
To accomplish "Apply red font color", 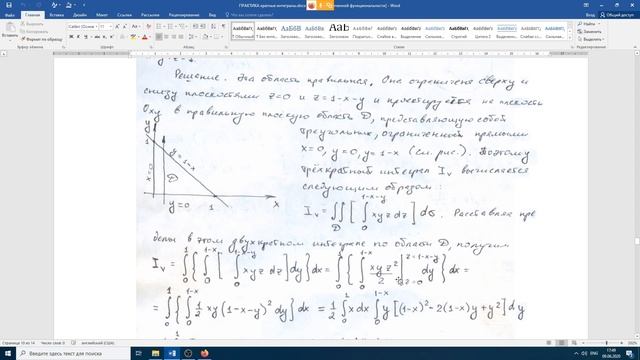I will [145, 37].
